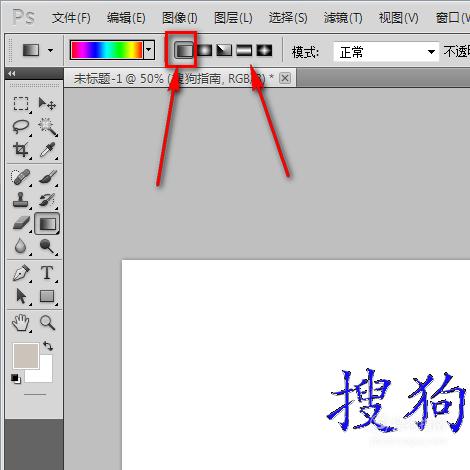Viewport: 470px width, 470px height.
Task: Select the Magic Wand tool
Action: pos(47,127)
